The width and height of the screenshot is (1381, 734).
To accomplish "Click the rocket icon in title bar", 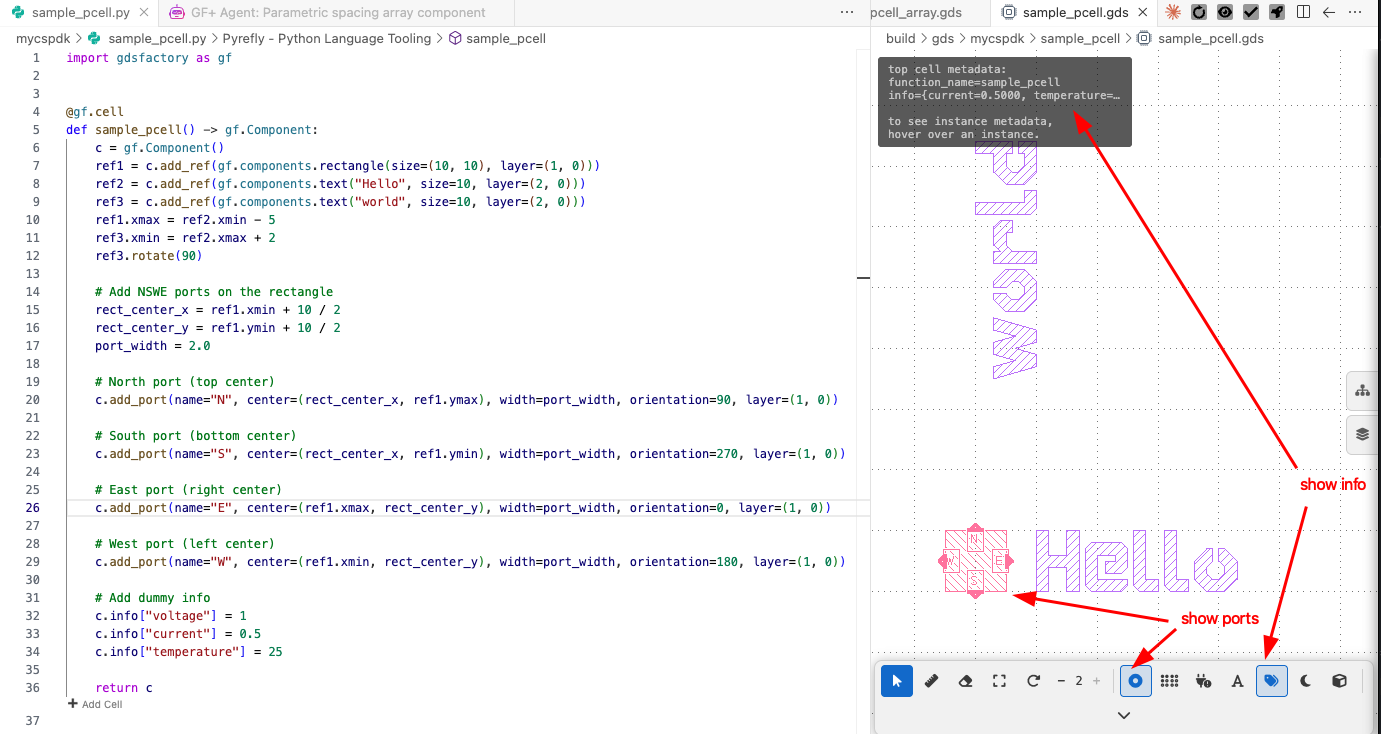I will pos(1276,13).
